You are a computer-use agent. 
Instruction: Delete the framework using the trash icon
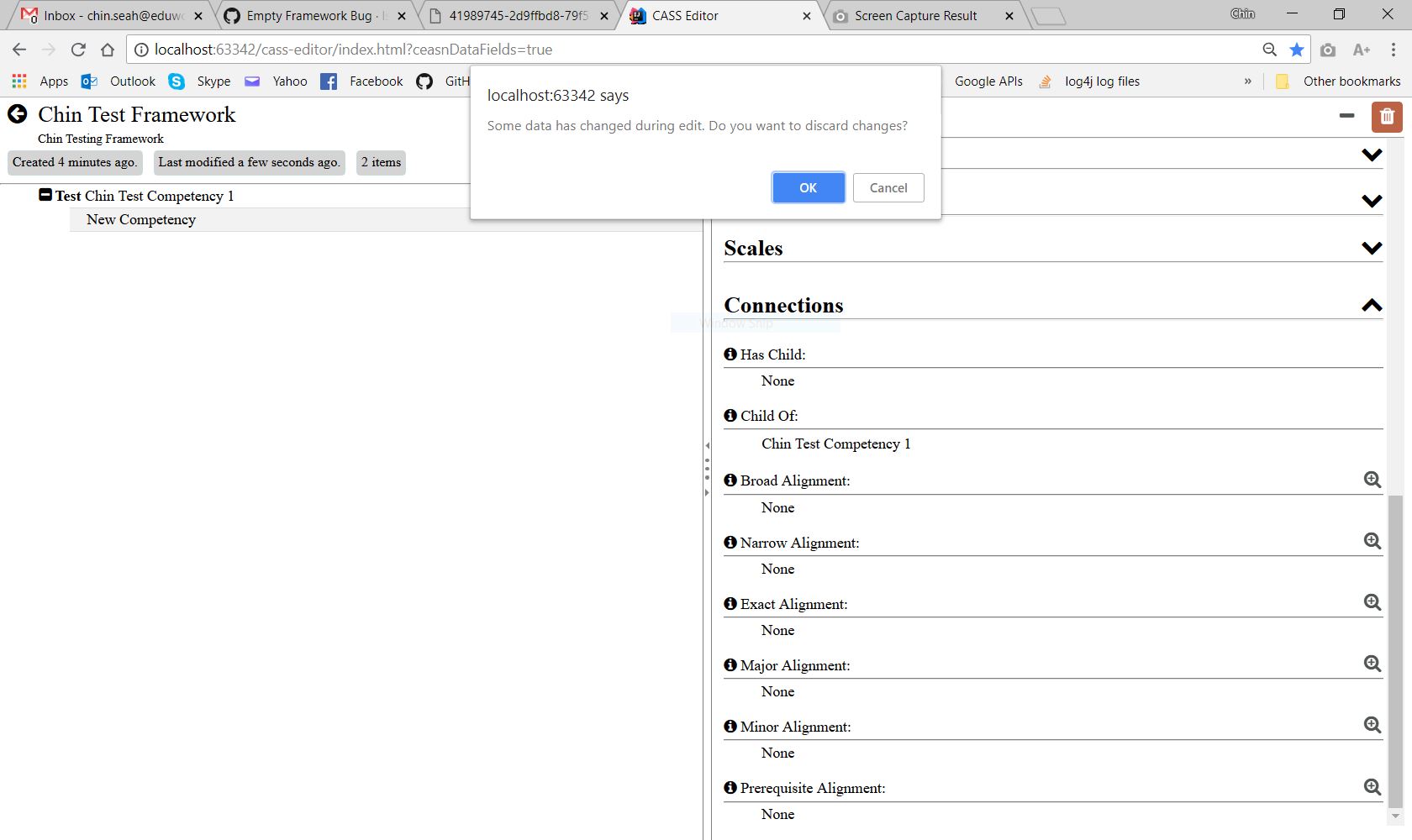[1386, 117]
